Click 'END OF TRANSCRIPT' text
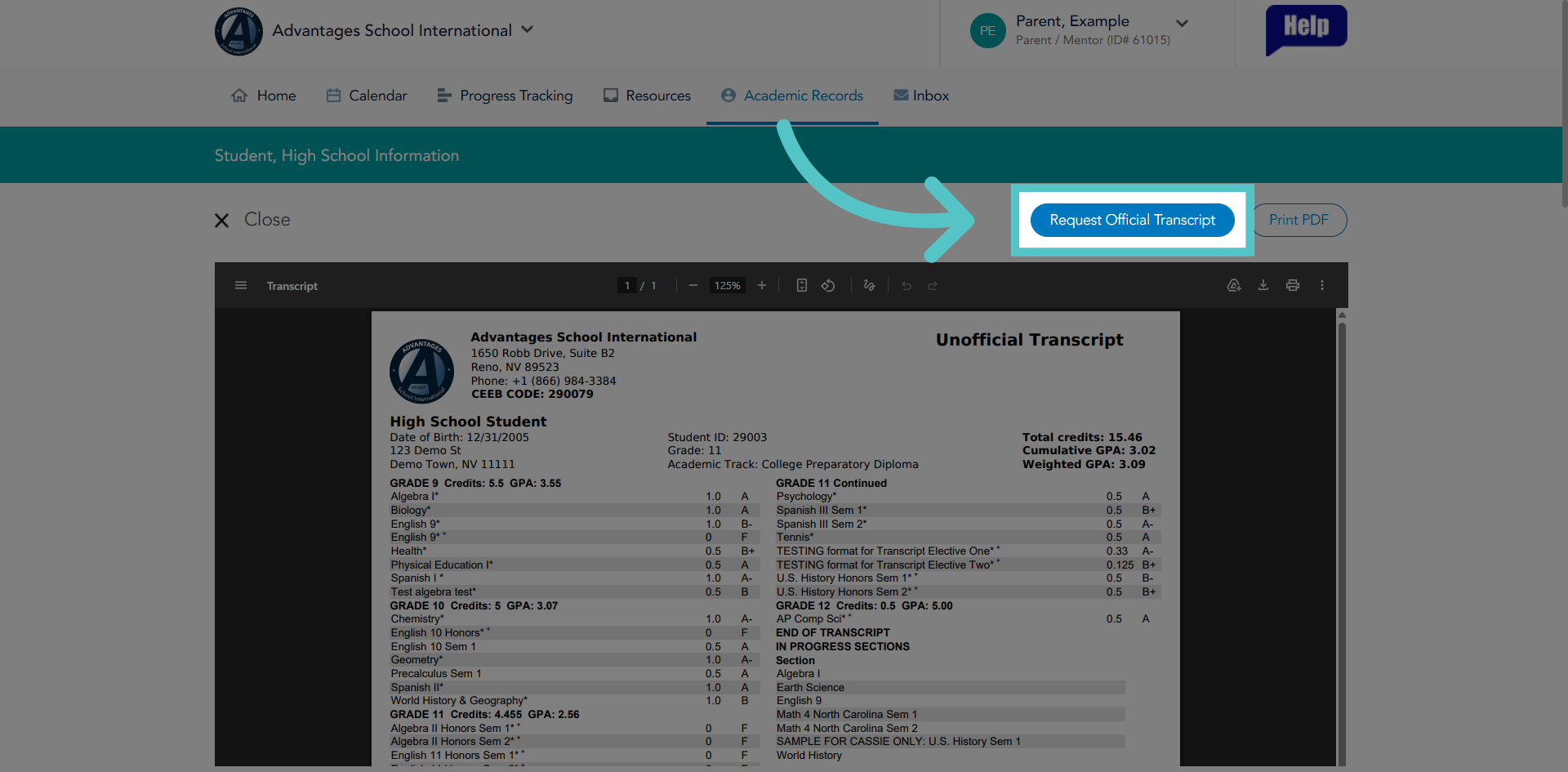1568x772 pixels. click(833, 633)
